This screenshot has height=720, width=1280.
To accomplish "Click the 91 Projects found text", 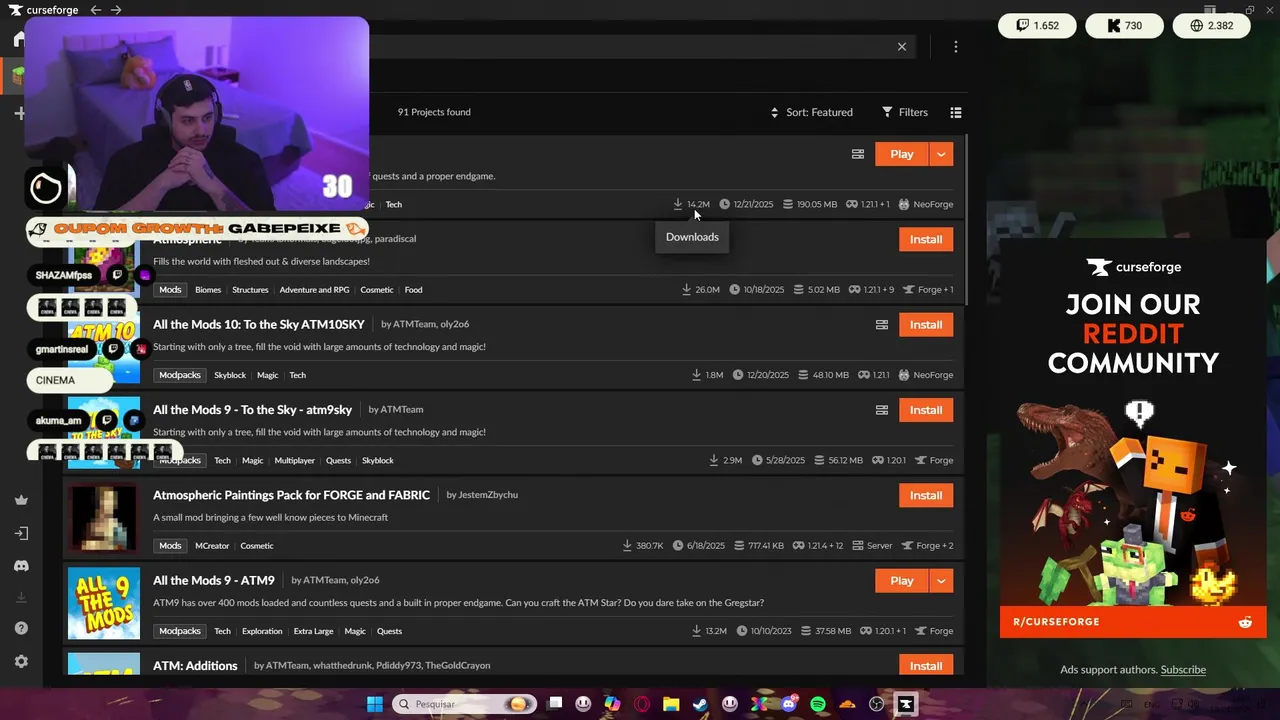I will click(x=434, y=112).
